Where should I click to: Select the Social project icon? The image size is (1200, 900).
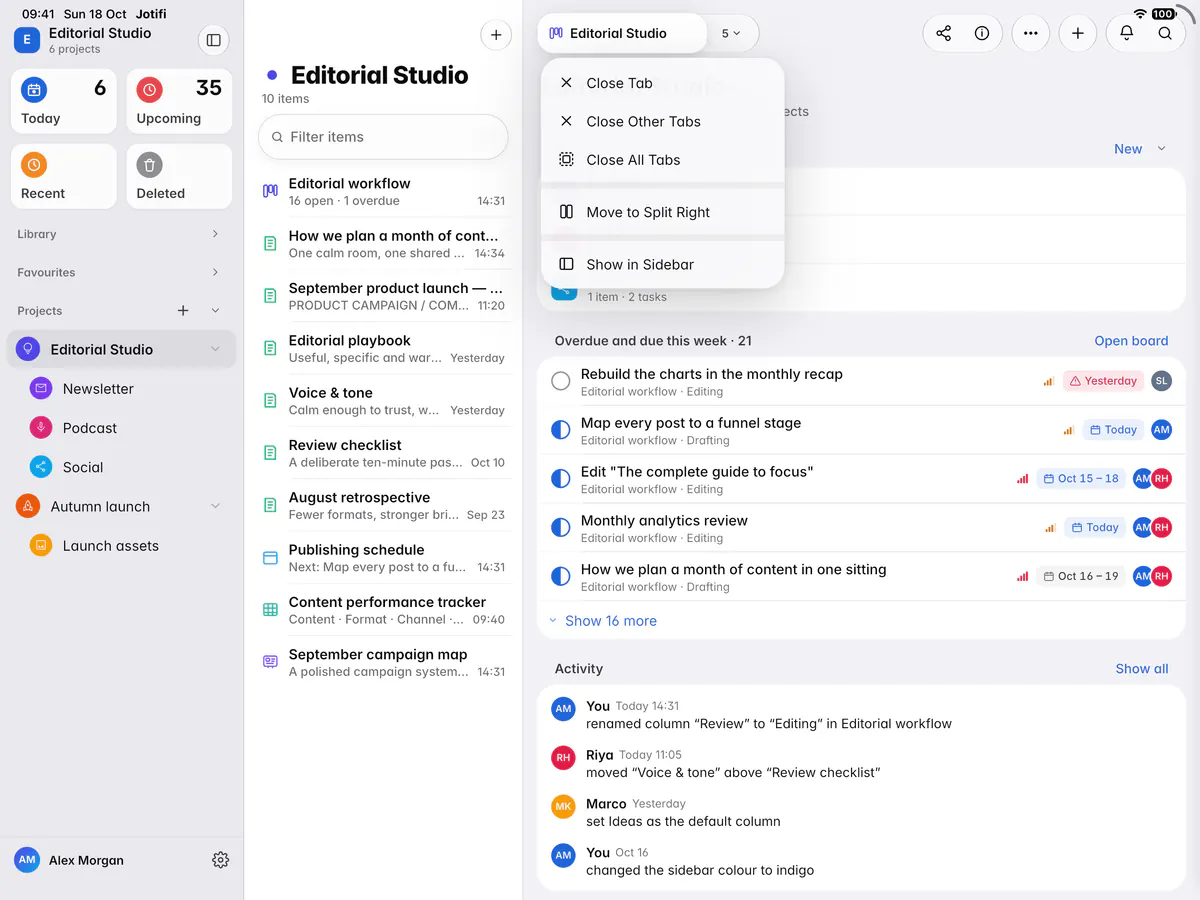41,467
